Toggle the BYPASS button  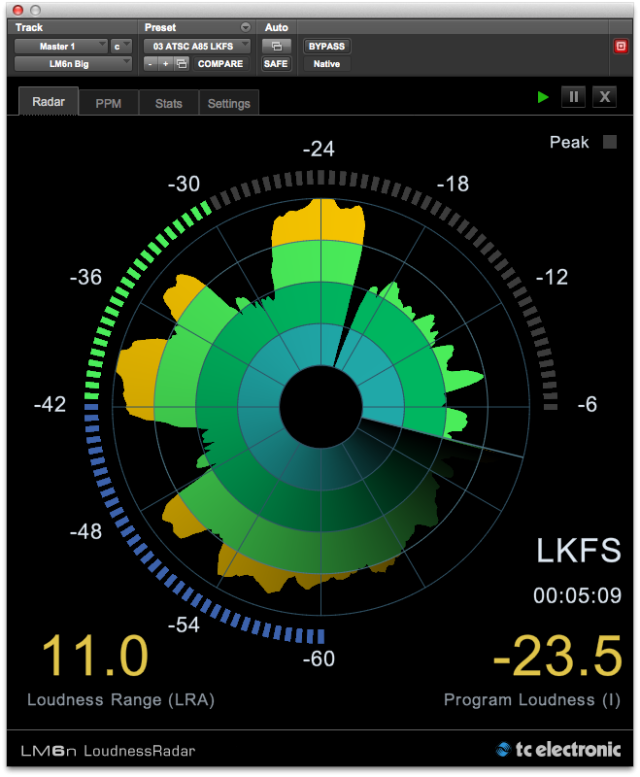click(x=327, y=46)
